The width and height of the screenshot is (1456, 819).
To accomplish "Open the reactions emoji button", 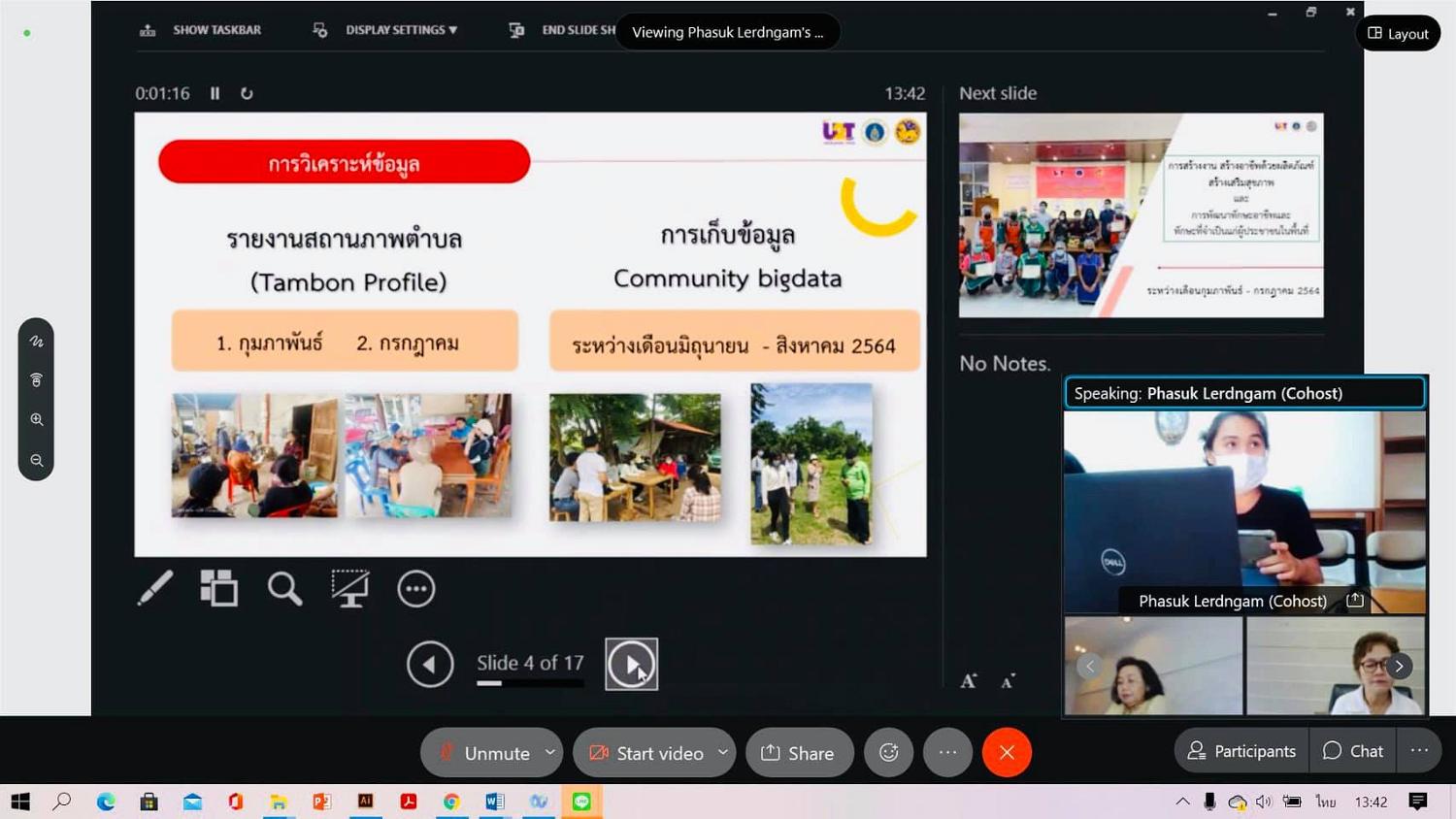I will [x=888, y=752].
